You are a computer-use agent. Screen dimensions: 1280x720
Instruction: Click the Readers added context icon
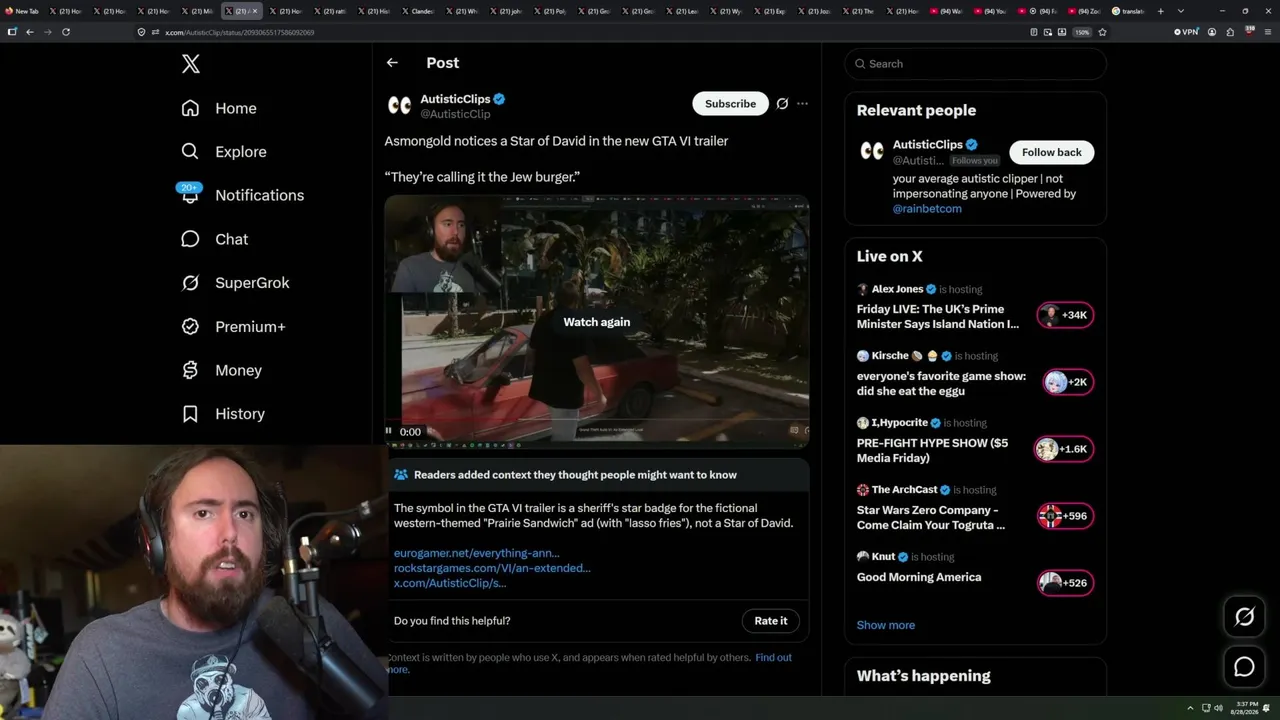tap(401, 475)
